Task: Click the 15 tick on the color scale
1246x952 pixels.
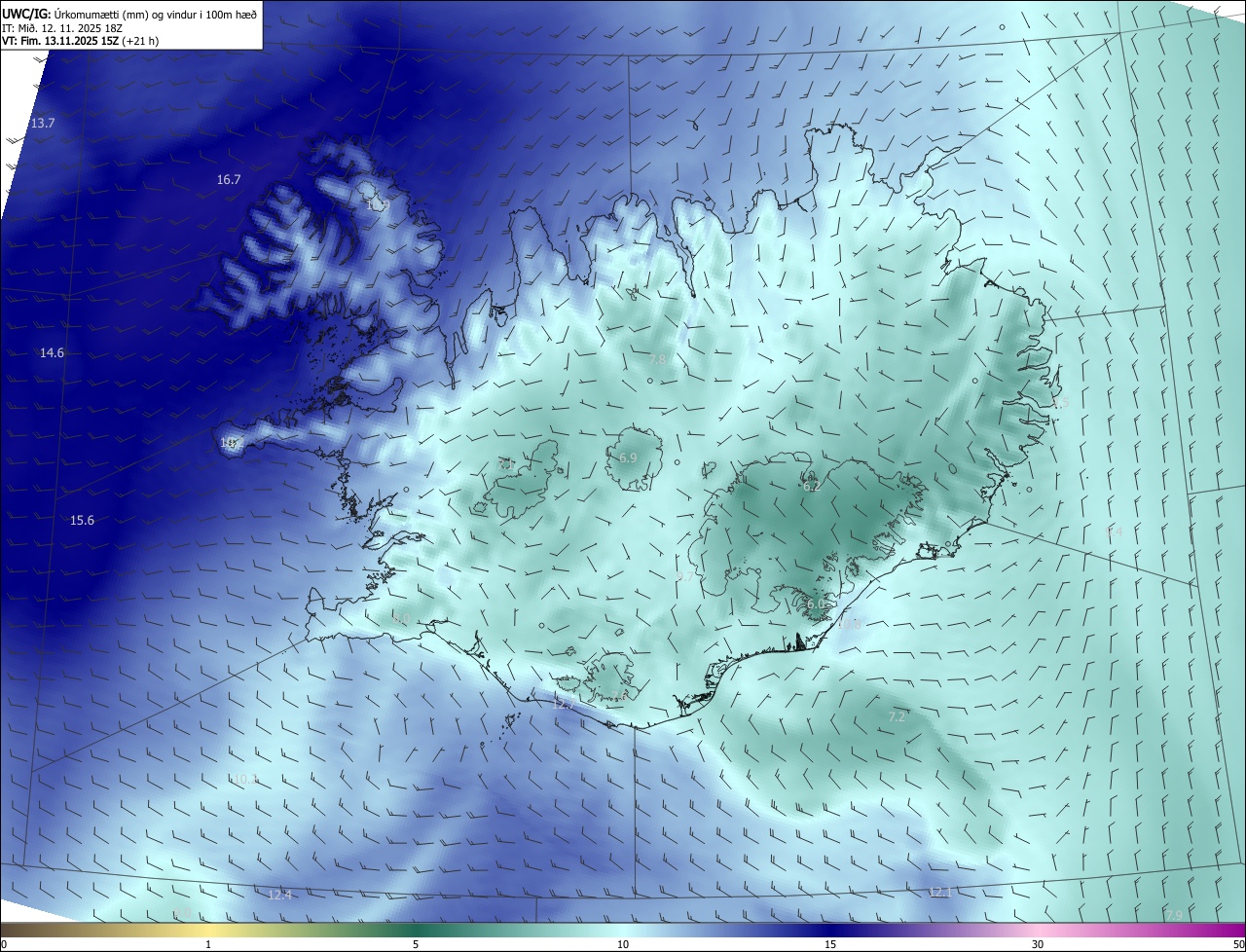Action: click(830, 945)
